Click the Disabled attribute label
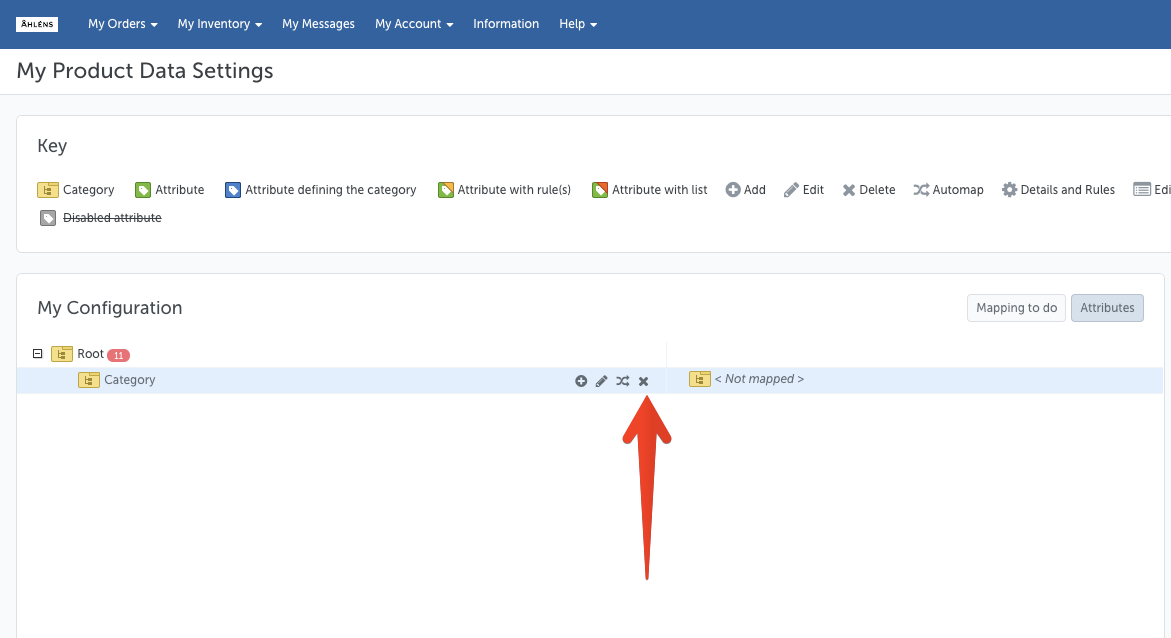 [x=112, y=217]
